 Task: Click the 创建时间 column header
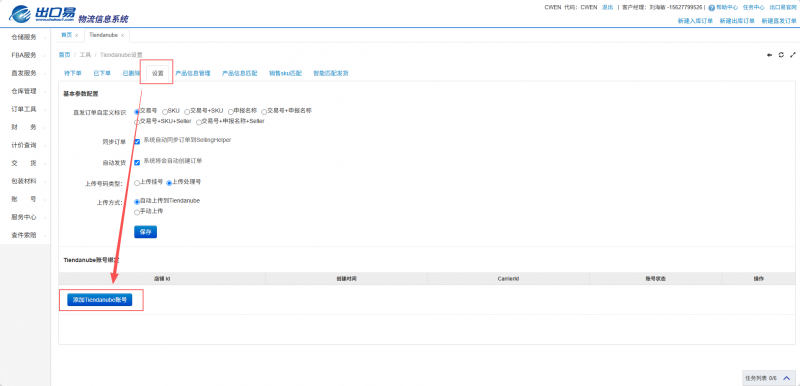pyautogui.click(x=346, y=279)
